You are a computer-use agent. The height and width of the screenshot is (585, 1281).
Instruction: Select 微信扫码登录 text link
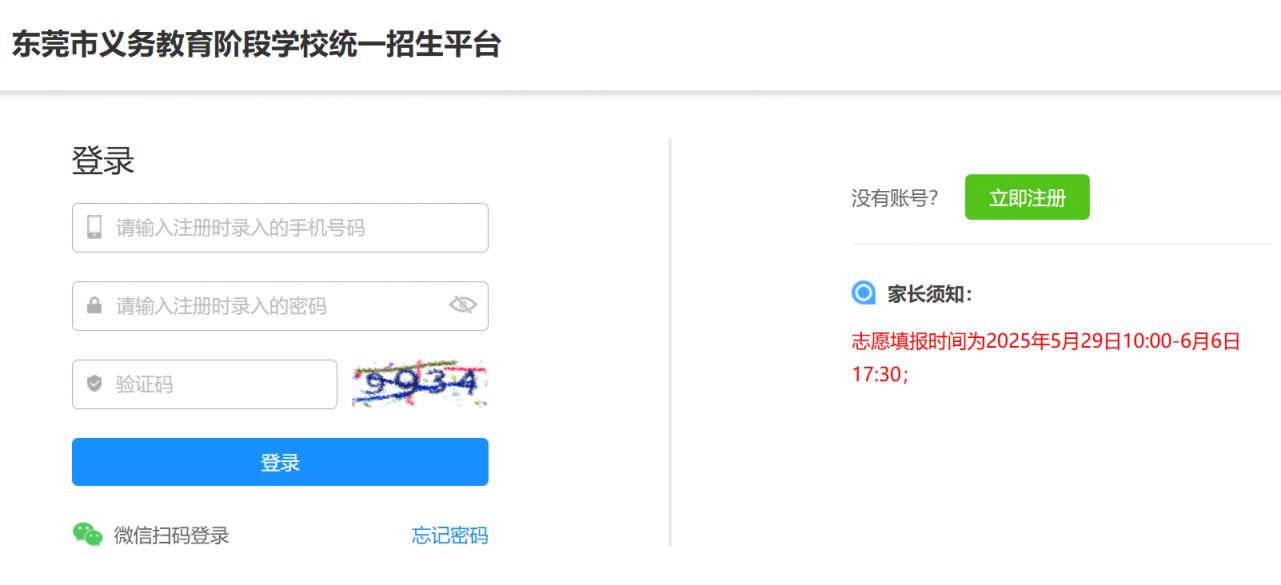click(171, 535)
